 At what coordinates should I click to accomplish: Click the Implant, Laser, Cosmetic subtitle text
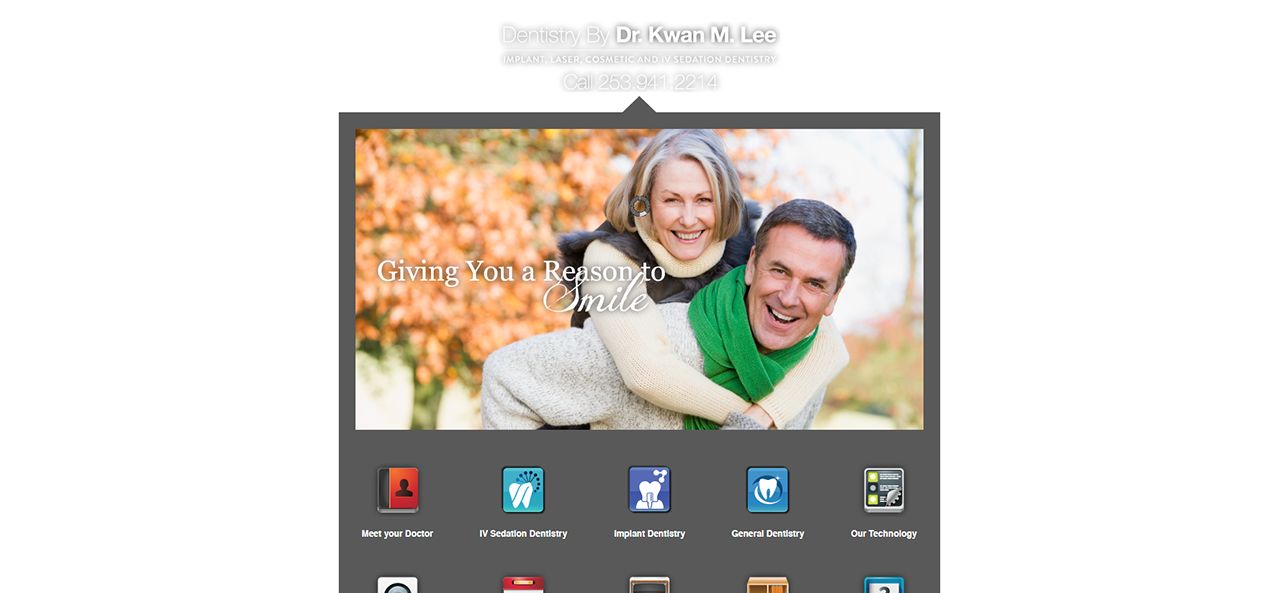[640, 60]
